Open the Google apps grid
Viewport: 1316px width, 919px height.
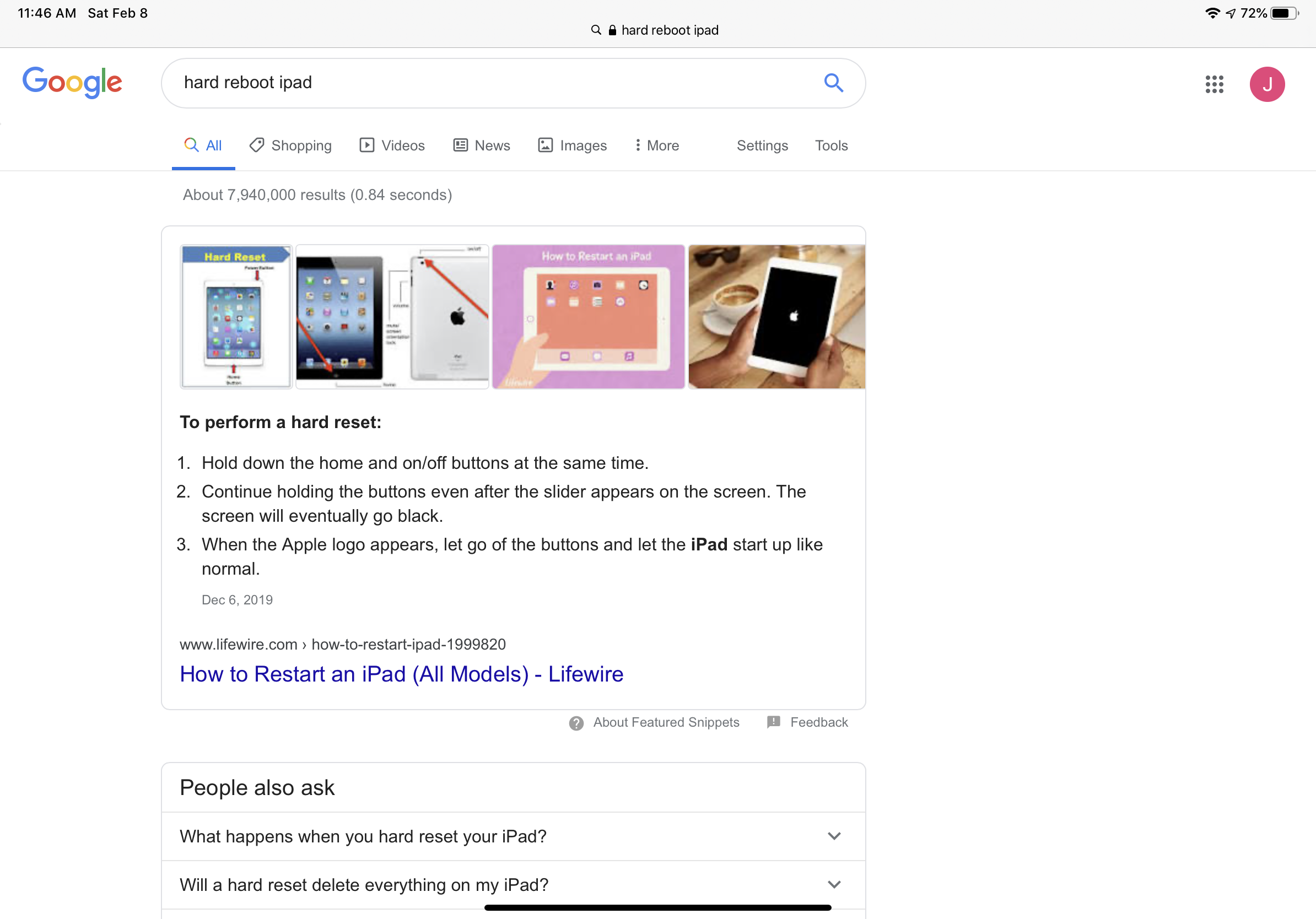1214,84
